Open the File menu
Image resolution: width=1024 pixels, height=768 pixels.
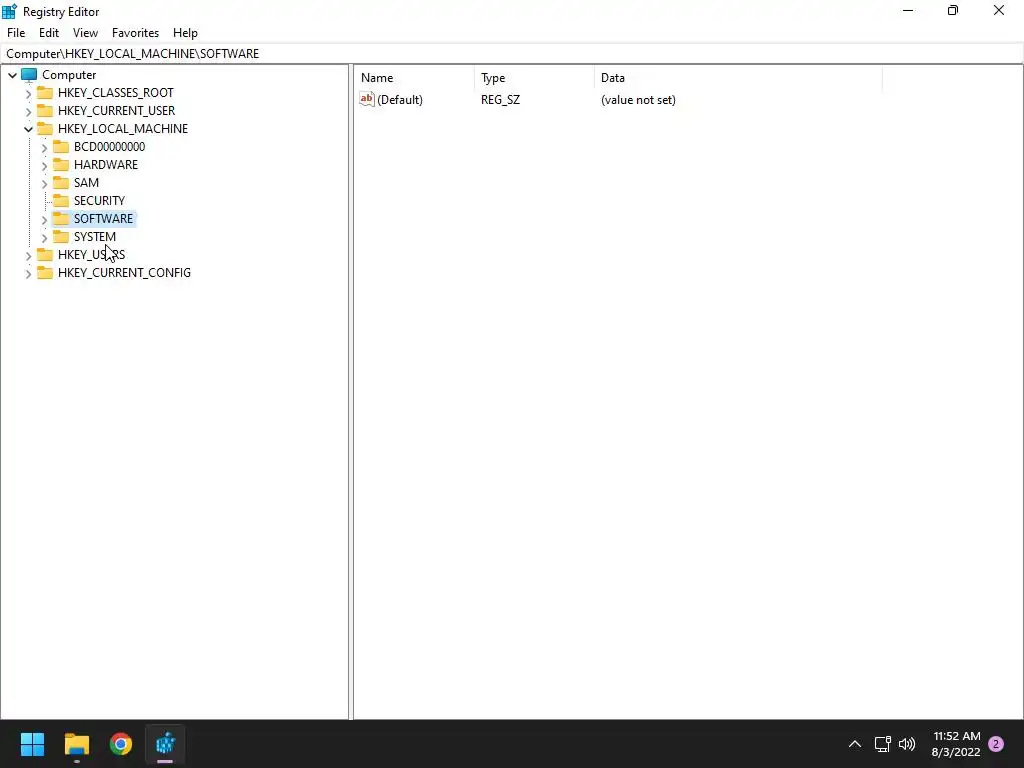tap(16, 33)
